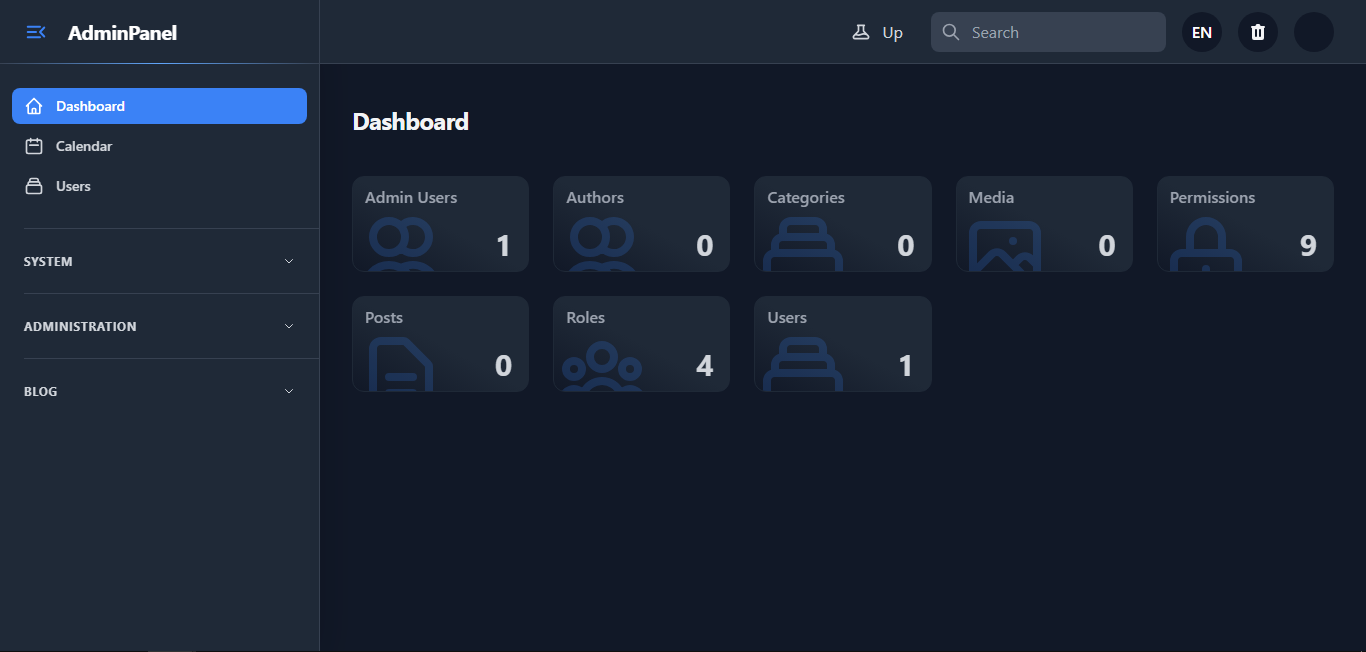The width and height of the screenshot is (1366, 652).
Task: Expand the ADMINISTRATION section
Action: (159, 326)
